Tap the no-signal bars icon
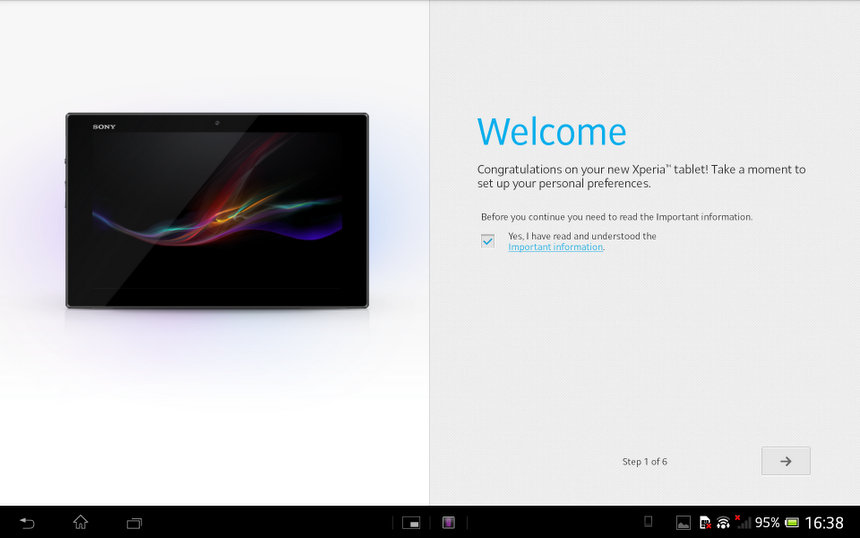Viewport: 860px width, 538px height. pyautogui.click(x=743, y=522)
